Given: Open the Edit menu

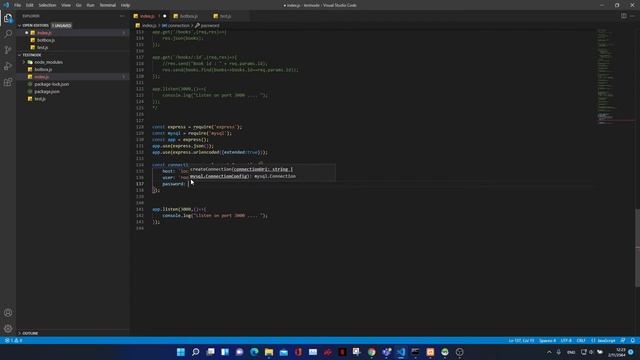Looking at the screenshot, I should 30,5.
